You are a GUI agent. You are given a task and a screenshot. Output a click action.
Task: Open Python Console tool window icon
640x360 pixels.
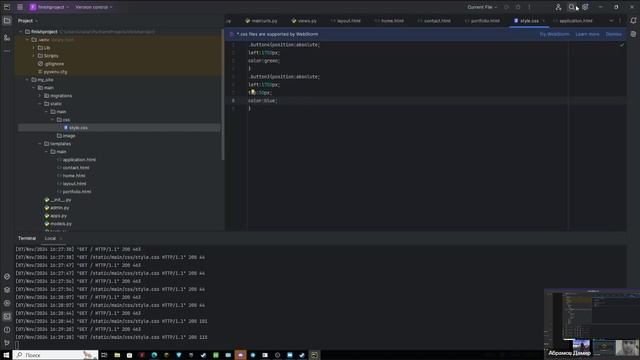(7, 276)
